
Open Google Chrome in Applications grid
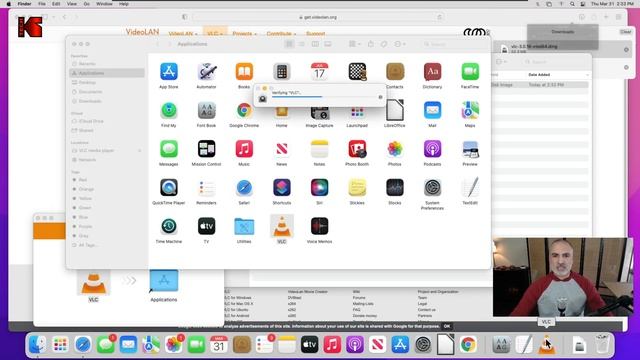click(244, 110)
